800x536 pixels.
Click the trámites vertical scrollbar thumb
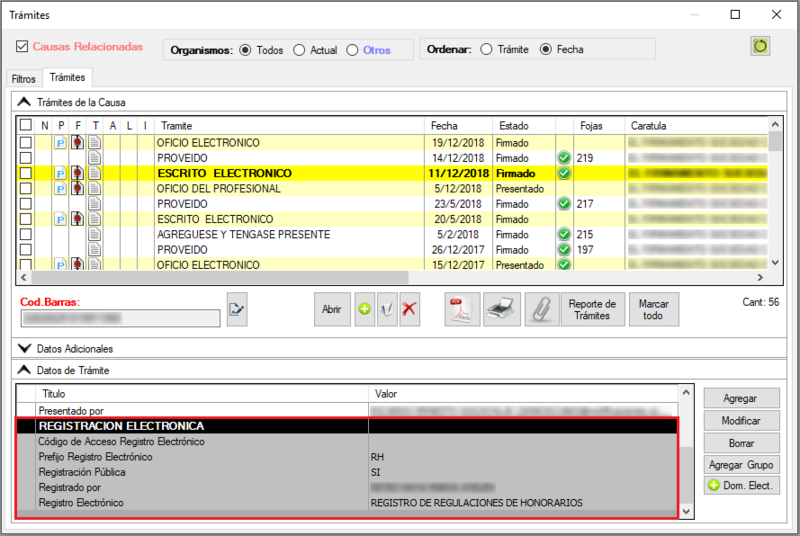[775, 141]
